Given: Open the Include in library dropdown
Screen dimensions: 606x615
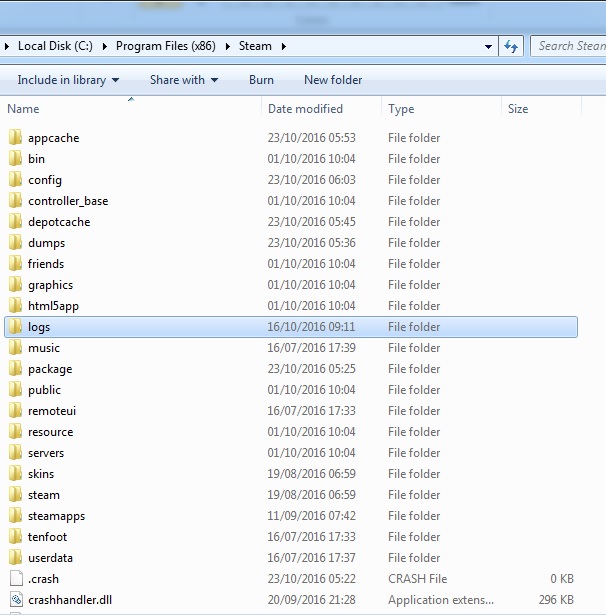Looking at the screenshot, I should pyautogui.click(x=68, y=80).
